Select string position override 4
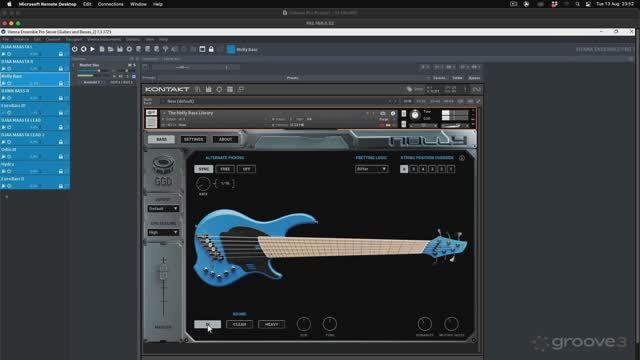The image size is (640, 360). [423, 169]
